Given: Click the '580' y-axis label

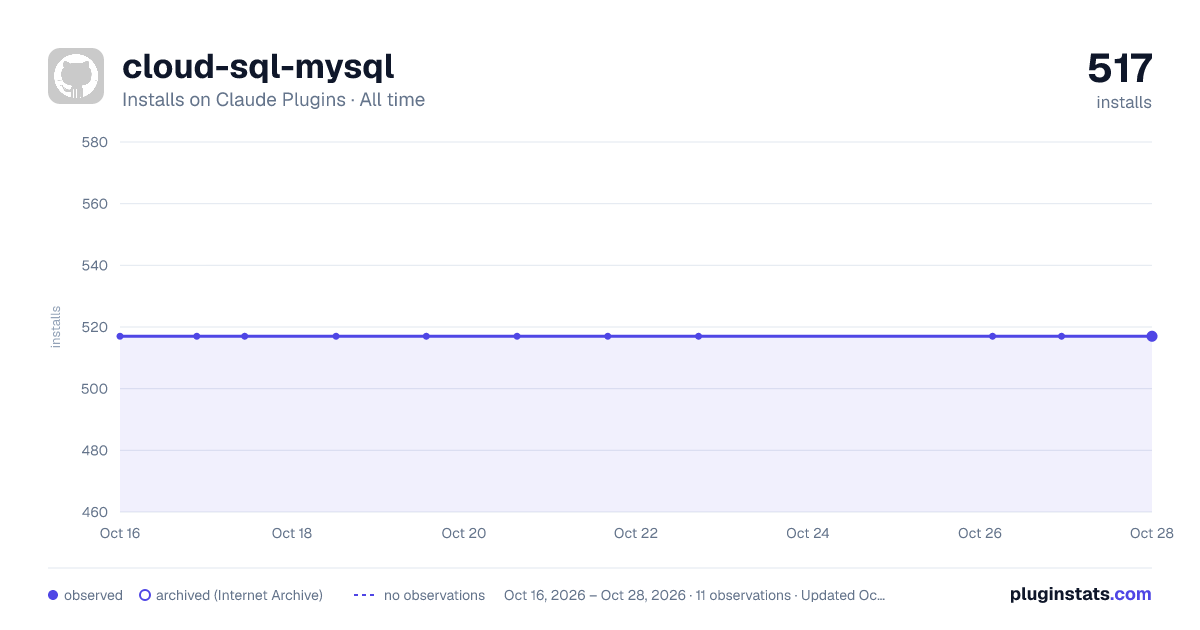Looking at the screenshot, I should tap(95, 142).
